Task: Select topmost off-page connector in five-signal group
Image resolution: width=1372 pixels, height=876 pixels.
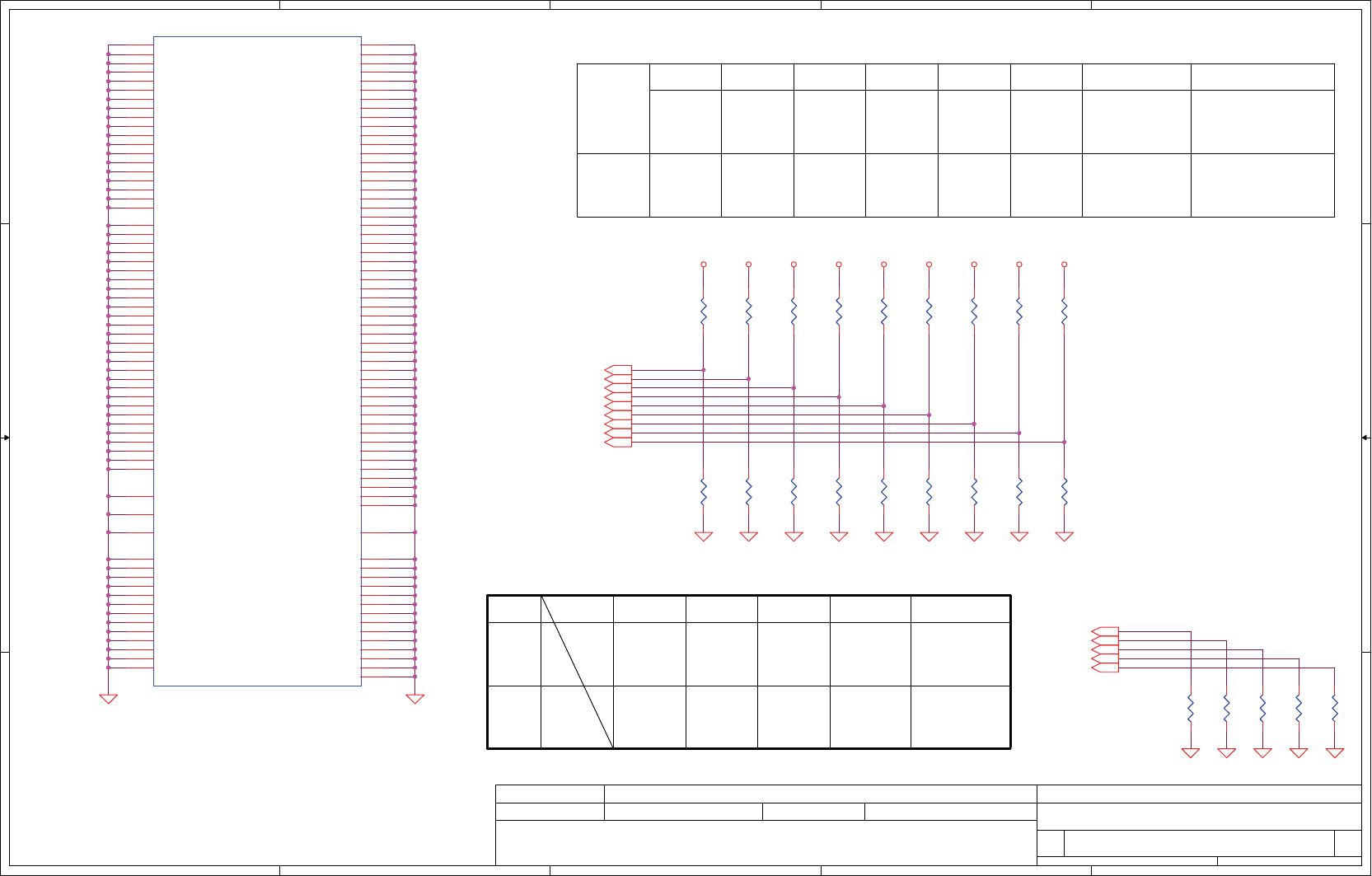Action: tap(1105, 632)
